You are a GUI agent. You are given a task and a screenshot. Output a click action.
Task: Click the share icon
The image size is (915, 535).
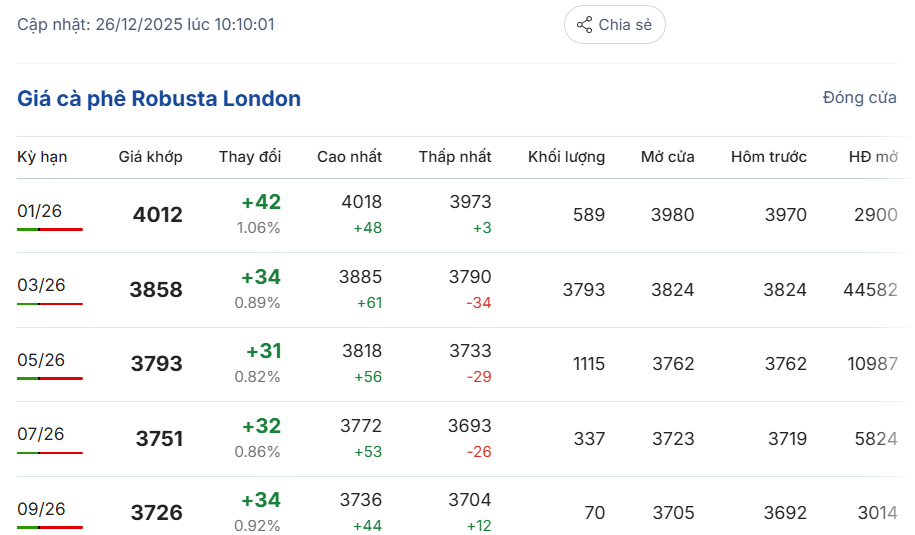point(584,25)
